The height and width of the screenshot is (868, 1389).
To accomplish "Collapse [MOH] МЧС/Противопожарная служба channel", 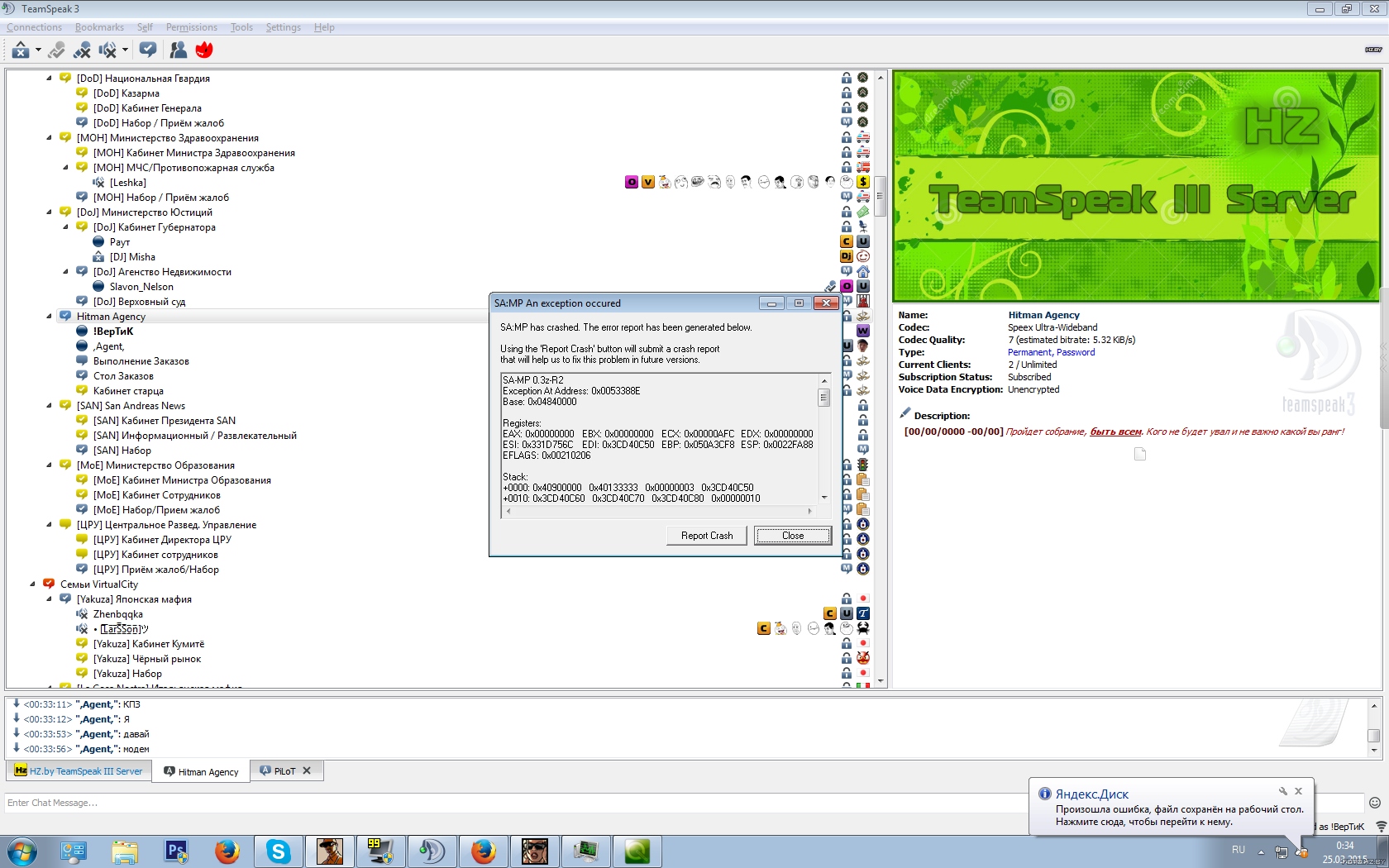I will pos(65,168).
